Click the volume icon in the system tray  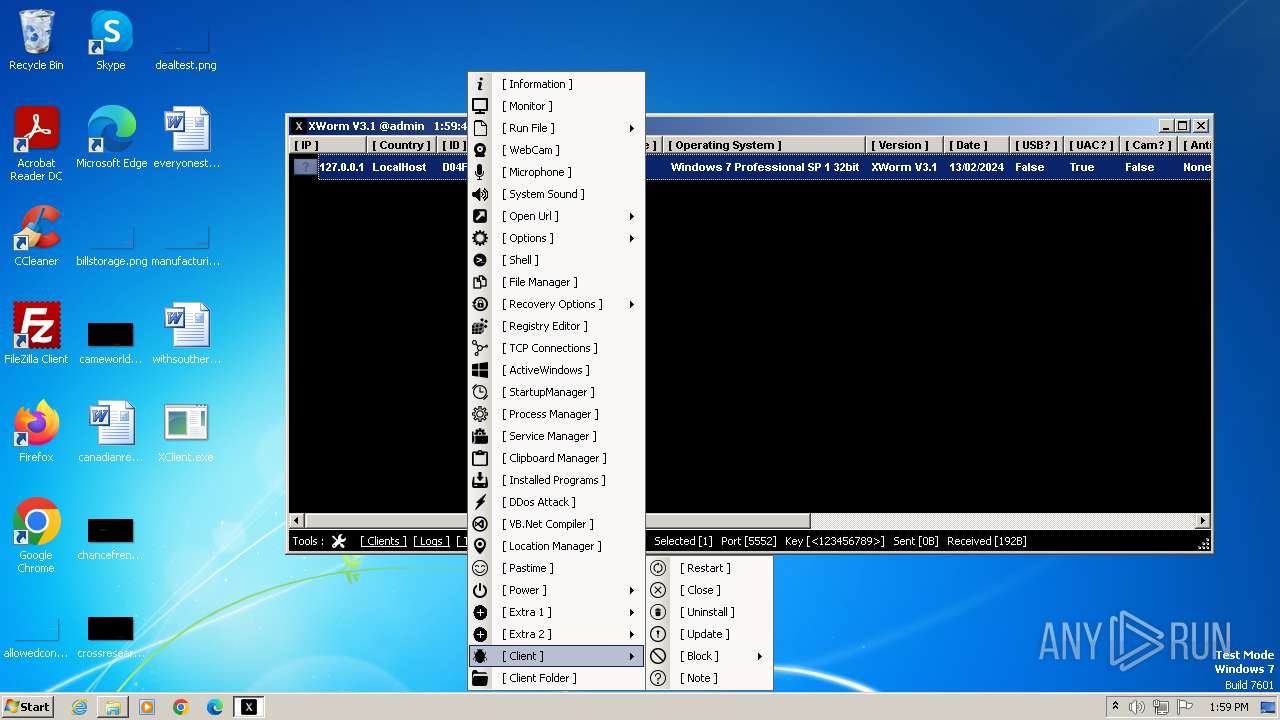[x=1137, y=707]
